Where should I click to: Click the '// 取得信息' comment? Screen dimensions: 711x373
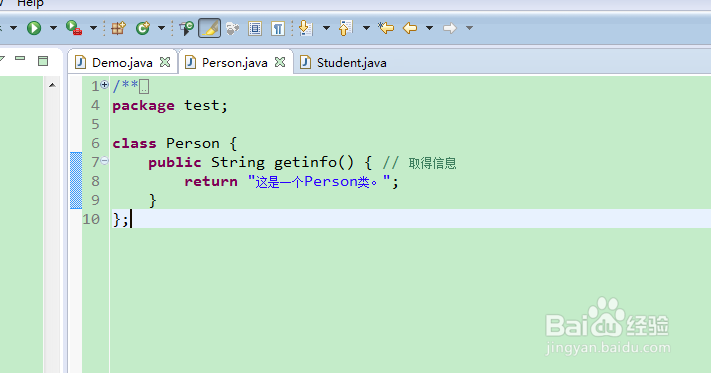click(x=419, y=163)
